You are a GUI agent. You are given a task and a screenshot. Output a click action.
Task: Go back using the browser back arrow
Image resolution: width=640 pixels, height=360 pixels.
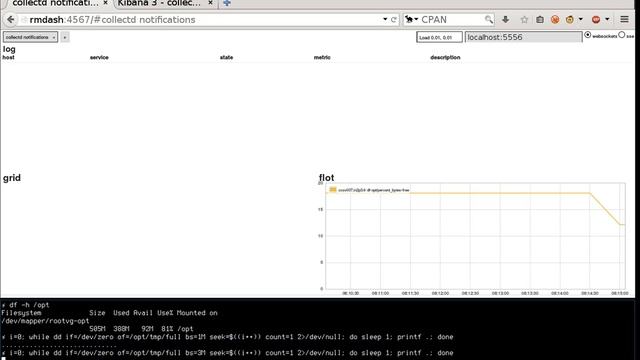click(x=11, y=20)
